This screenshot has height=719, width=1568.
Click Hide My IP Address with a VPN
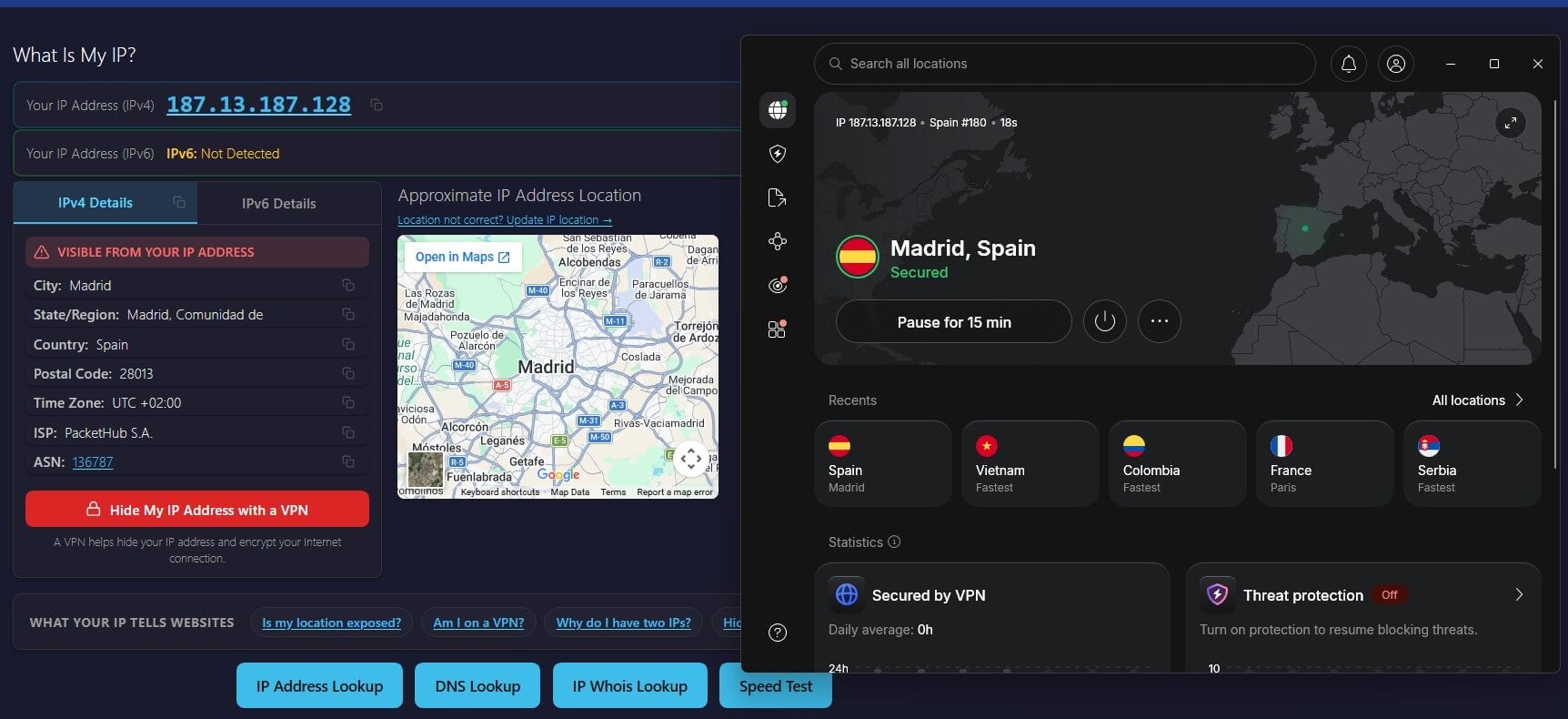click(197, 510)
